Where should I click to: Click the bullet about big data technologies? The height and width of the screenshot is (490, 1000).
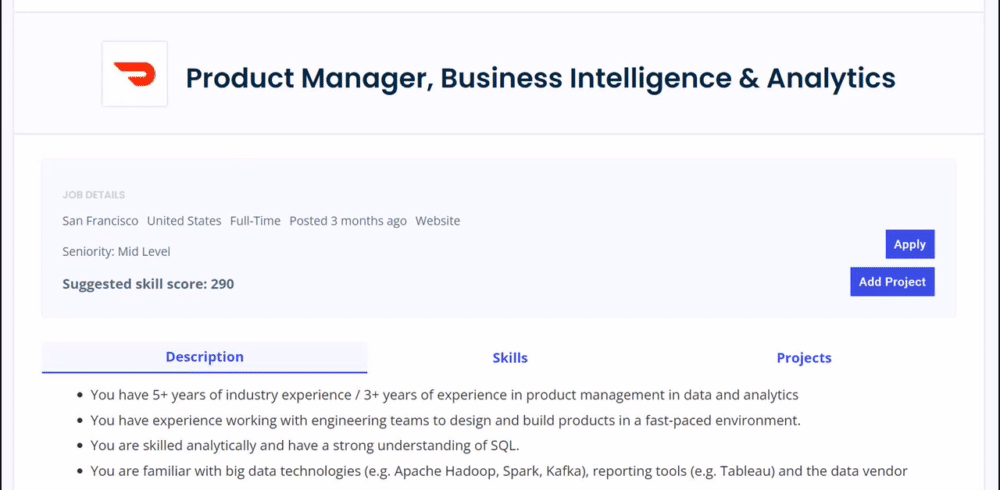coord(499,471)
